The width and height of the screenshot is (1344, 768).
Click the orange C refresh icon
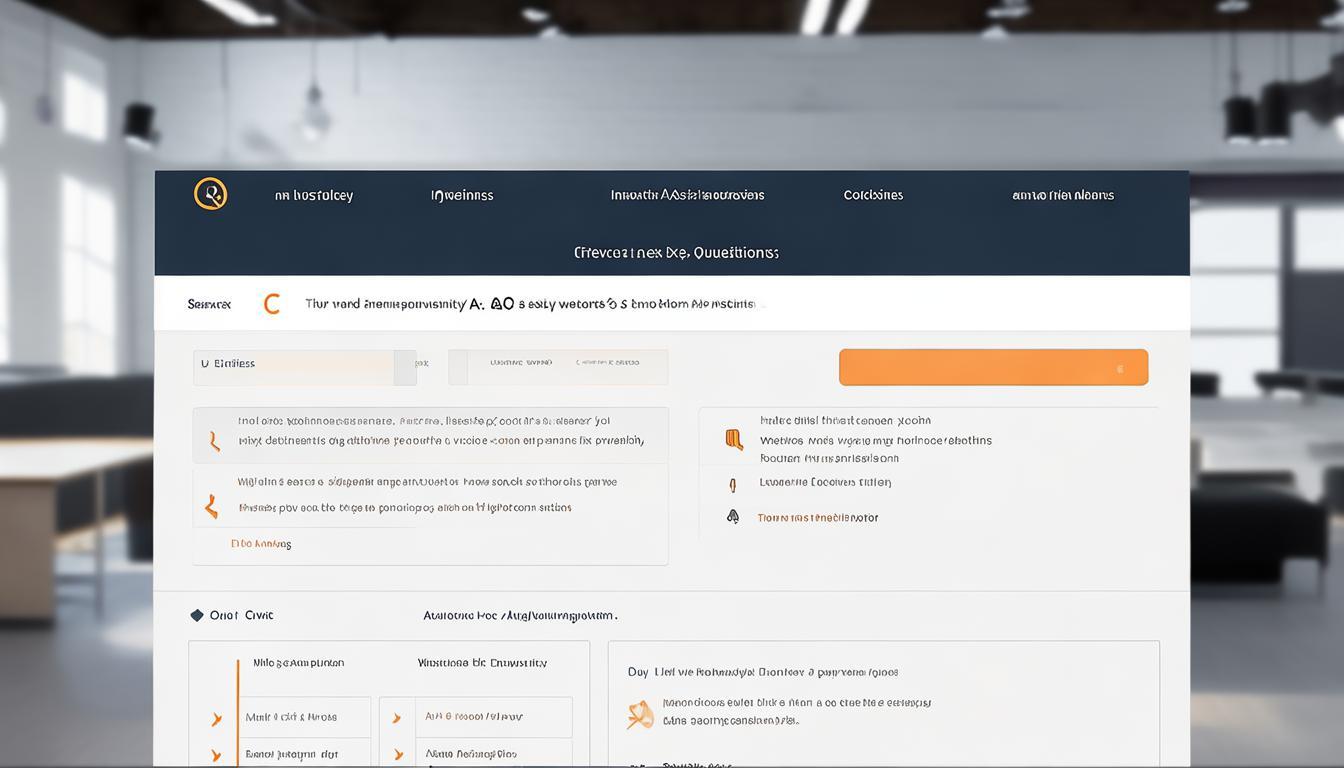(271, 304)
